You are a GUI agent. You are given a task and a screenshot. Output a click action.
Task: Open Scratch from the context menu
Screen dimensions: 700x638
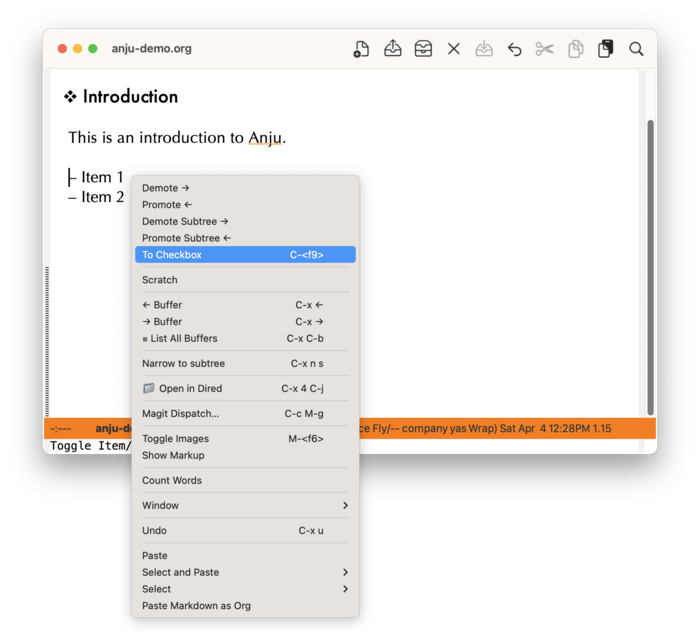[x=245, y=279]
